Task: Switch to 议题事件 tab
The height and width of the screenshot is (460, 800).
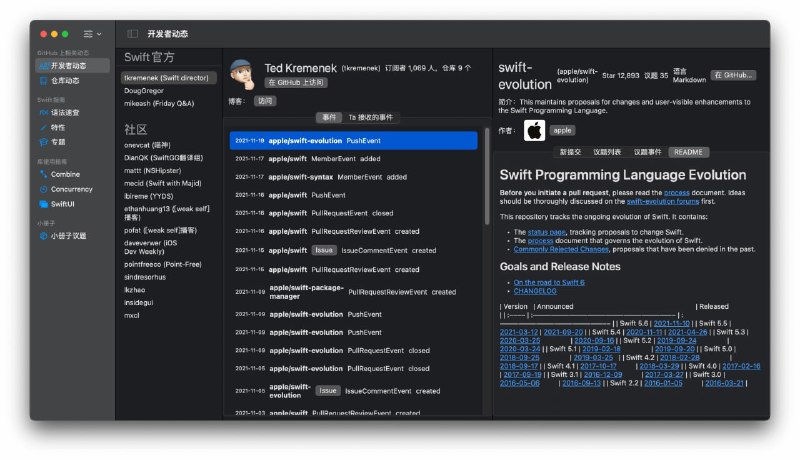Action: point(647,152)
